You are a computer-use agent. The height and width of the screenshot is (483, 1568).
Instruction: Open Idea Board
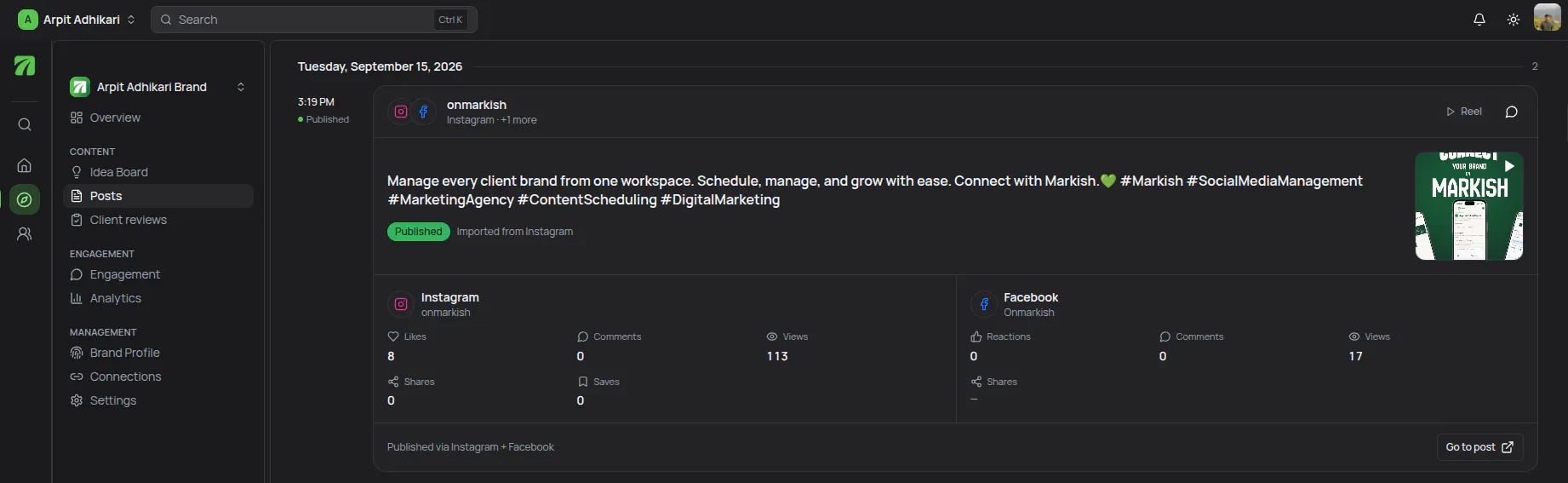point(158,172)
